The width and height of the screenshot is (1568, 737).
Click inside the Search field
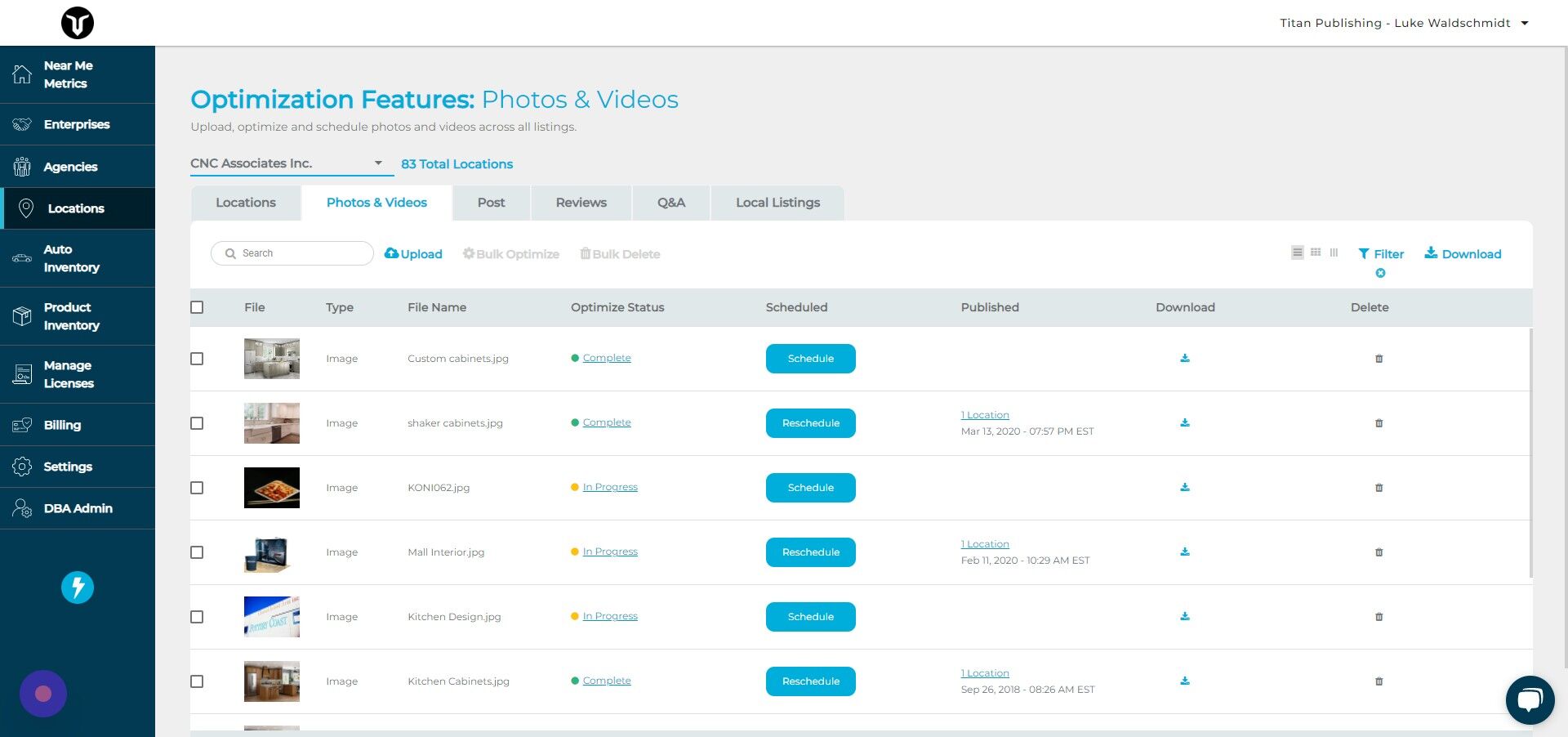coord(292,253)
